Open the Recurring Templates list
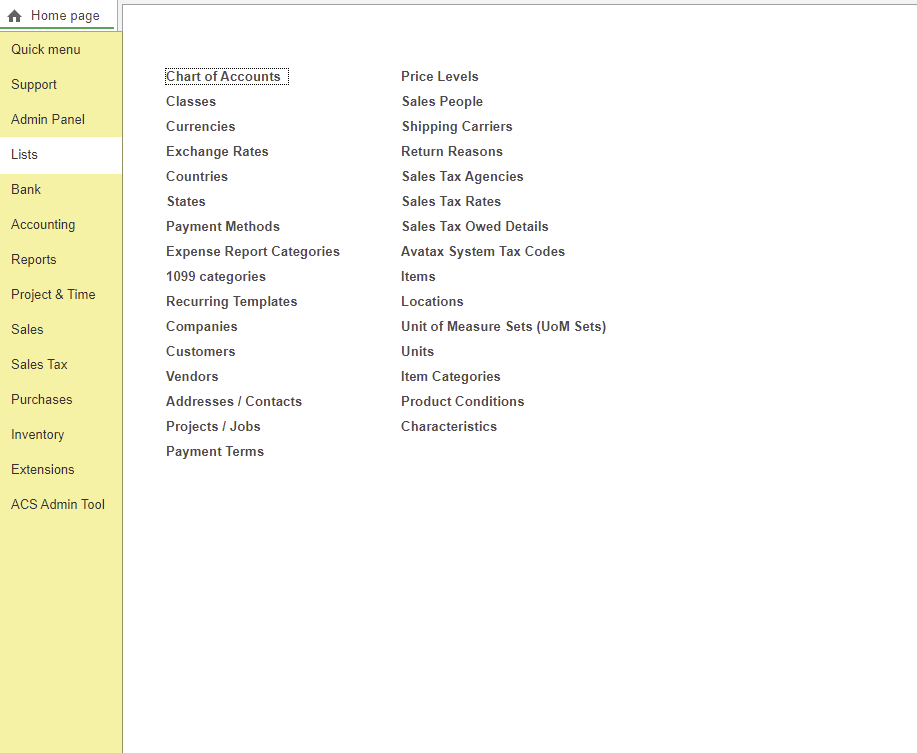This screenshot has width=917, height=753. click(232, 302)
